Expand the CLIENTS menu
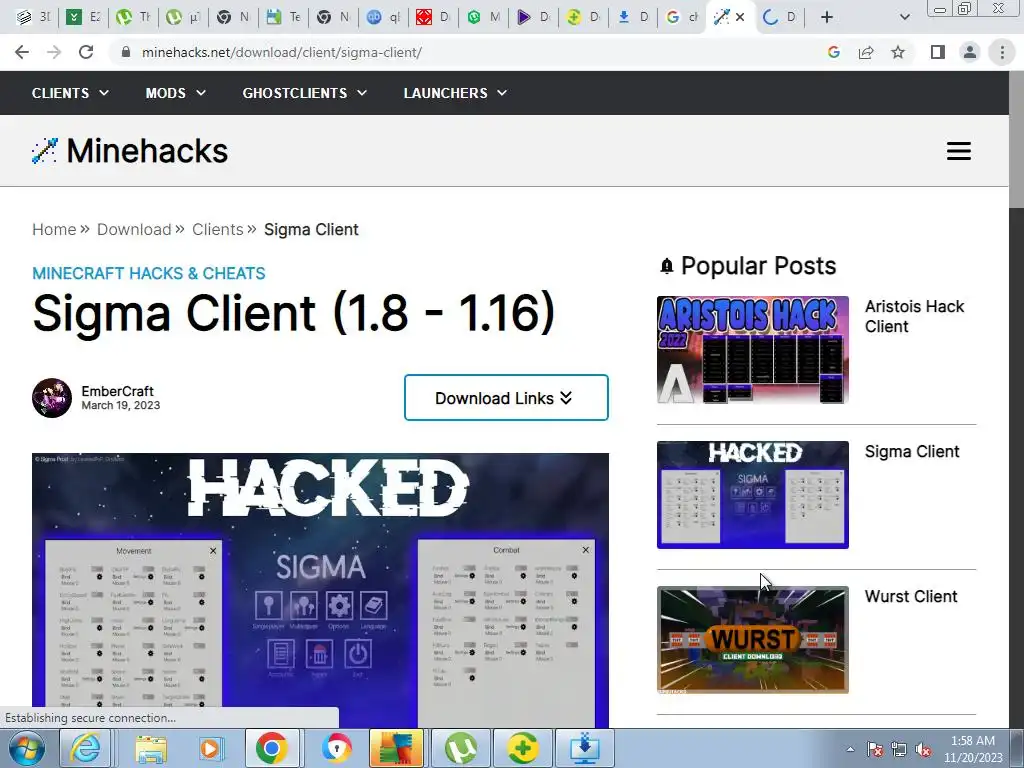 70,93
